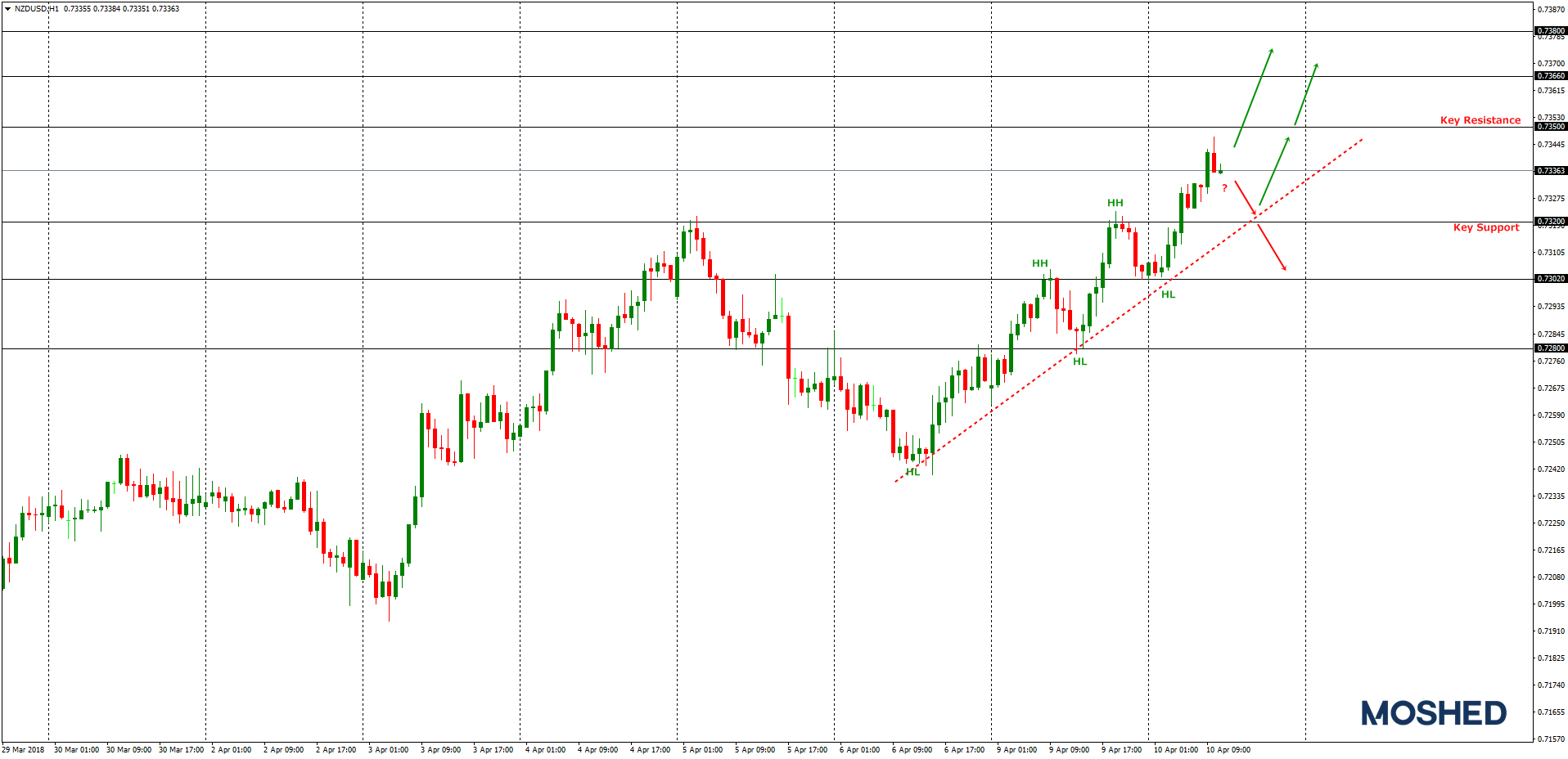The width and height of the screenshot is (1568, 759).
Task: Click the chart symbol dropdown triangle beside NZDUSD
Action: 7,9
